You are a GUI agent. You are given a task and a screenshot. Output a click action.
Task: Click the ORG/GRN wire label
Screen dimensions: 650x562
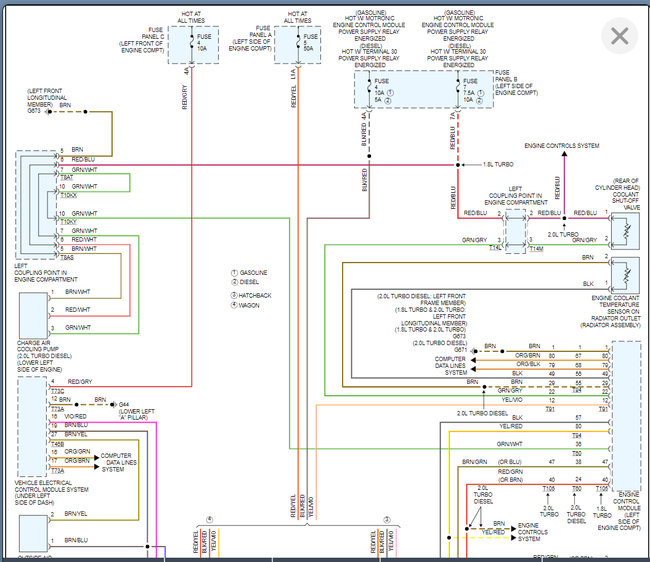[77, 451]
